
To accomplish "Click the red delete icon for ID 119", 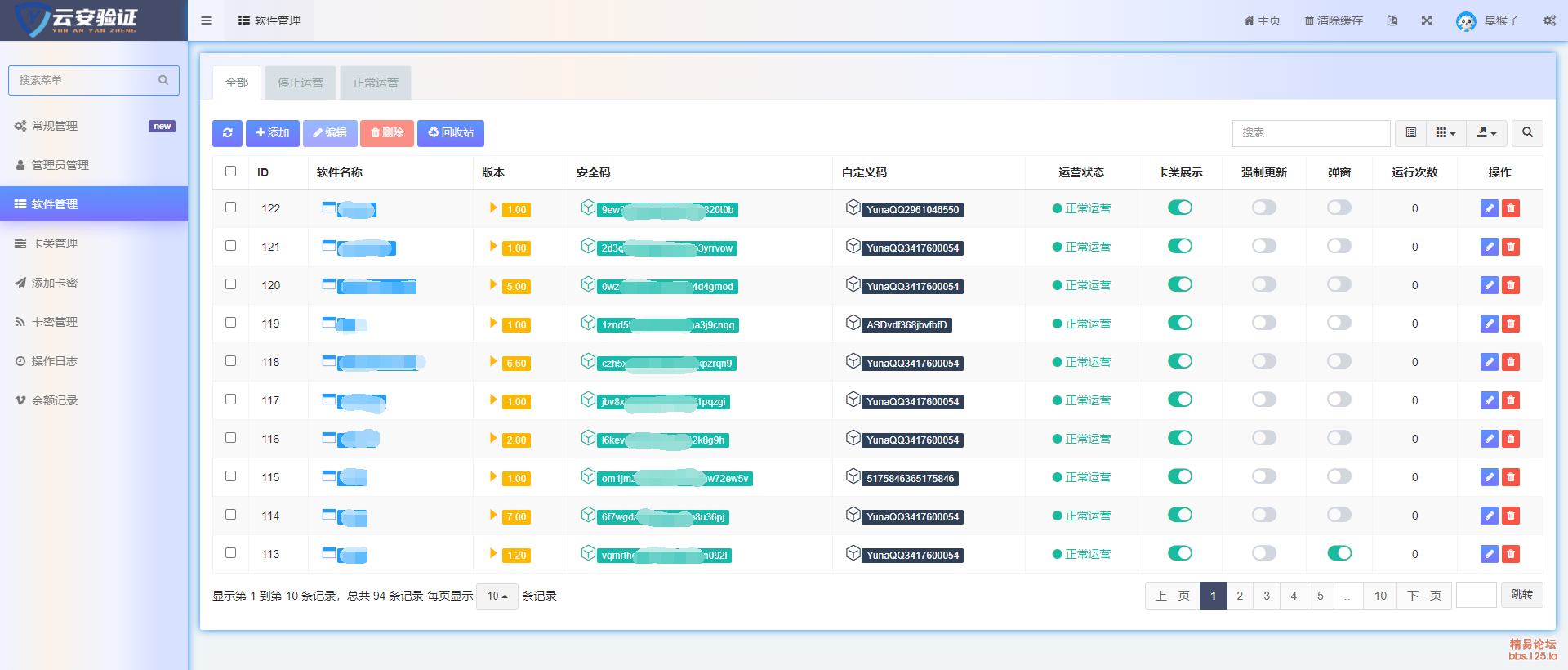I will tap(1511, 324).
